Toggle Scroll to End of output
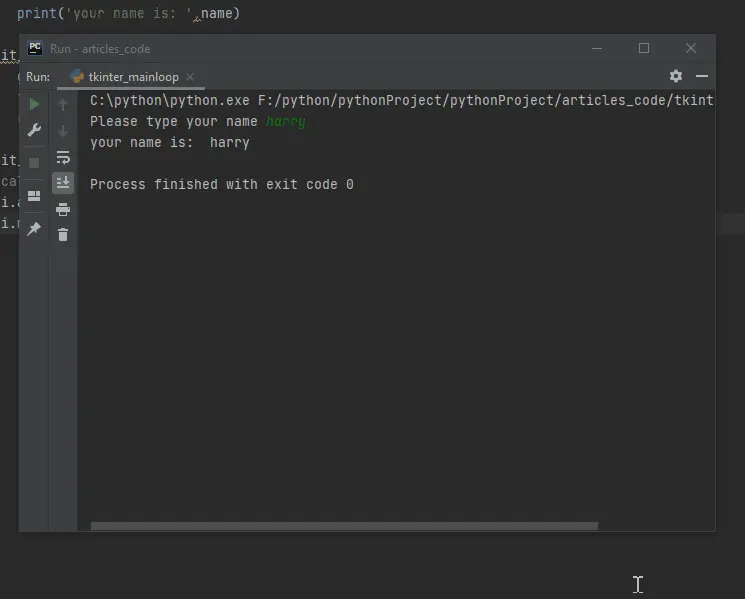The image size is (745, 599). (x=63, y=182)
